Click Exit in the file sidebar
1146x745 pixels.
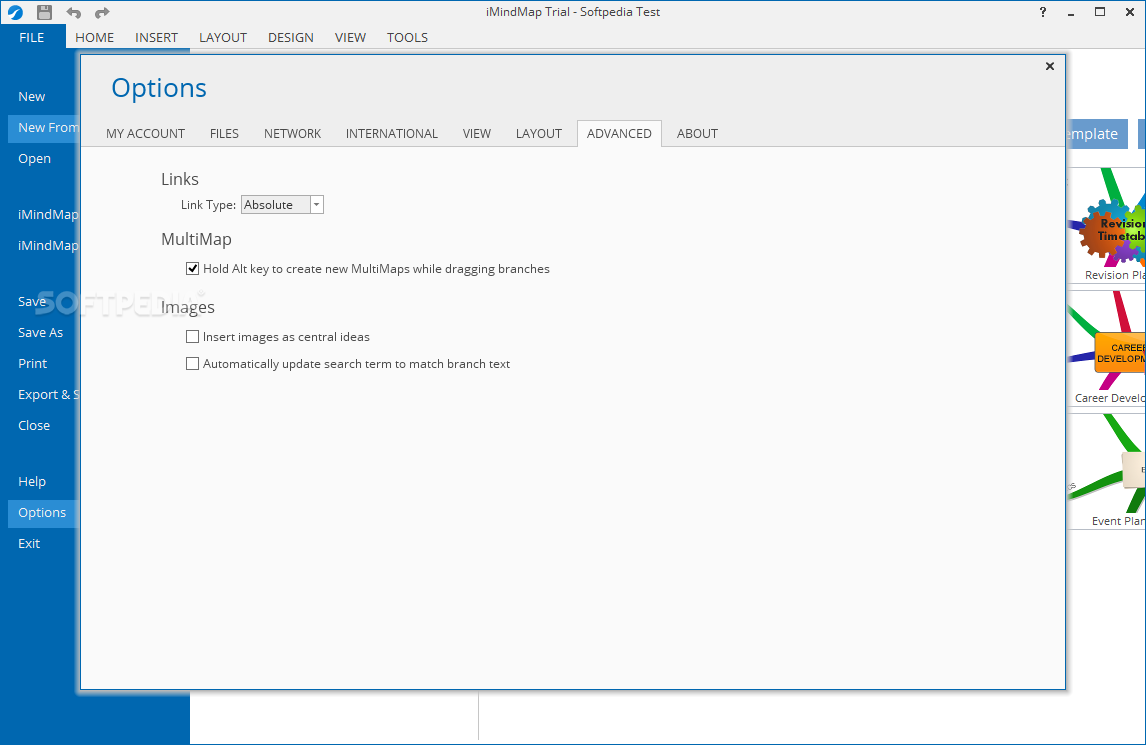pos(29,544)
